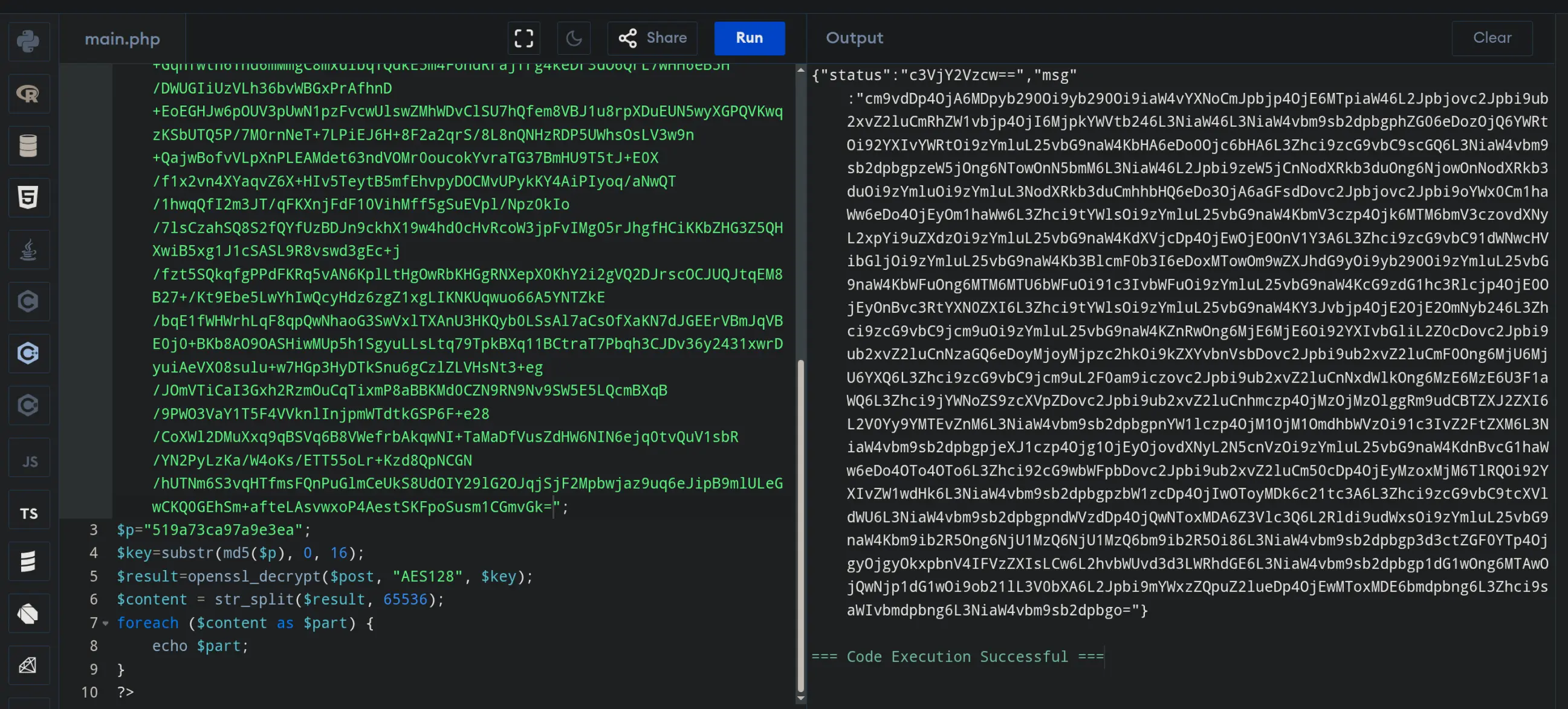Click the Share button

652,37
